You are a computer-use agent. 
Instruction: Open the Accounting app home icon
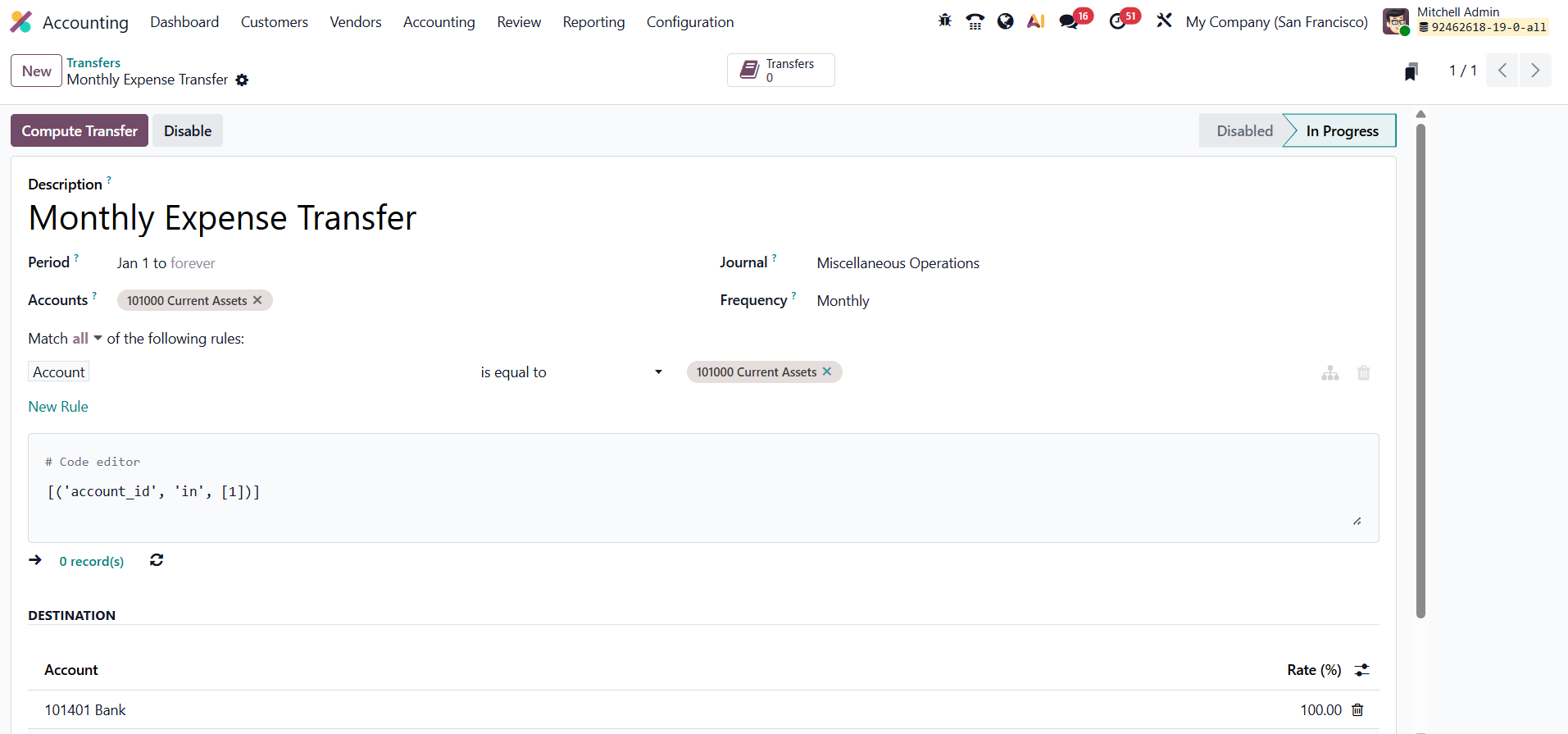point(21,22)
